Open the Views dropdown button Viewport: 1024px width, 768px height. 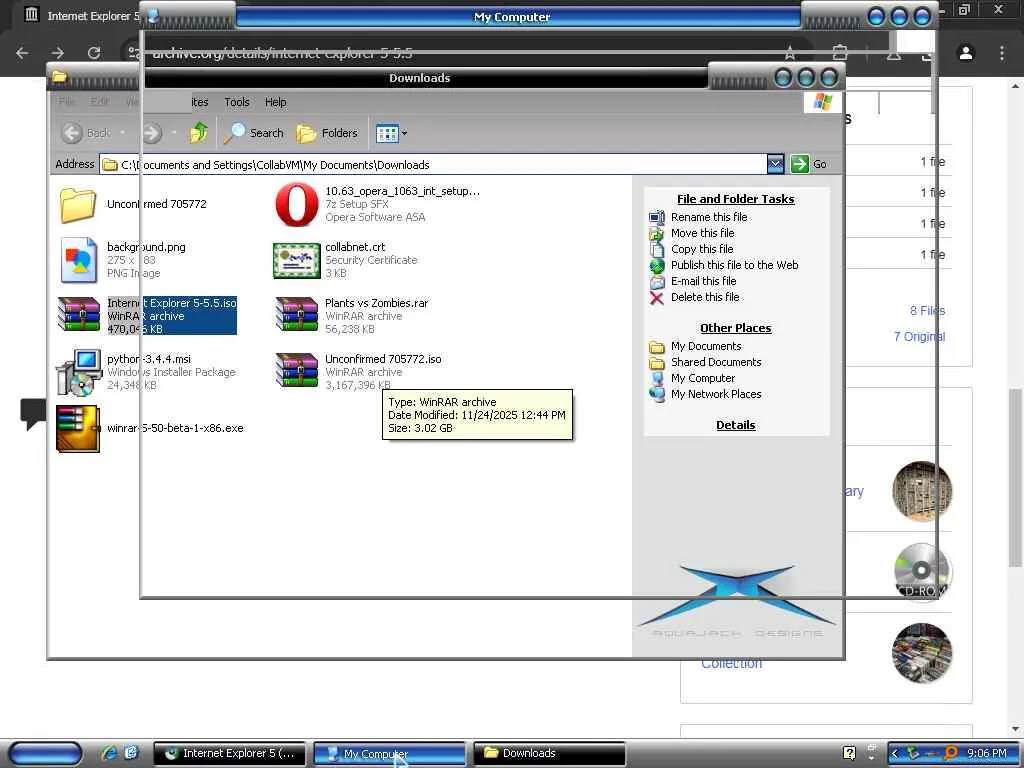391,134
